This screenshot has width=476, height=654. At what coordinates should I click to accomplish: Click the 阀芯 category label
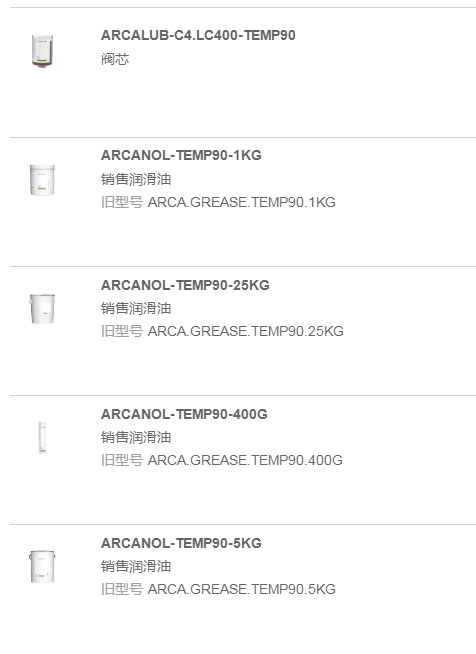(x=115, y=59)
